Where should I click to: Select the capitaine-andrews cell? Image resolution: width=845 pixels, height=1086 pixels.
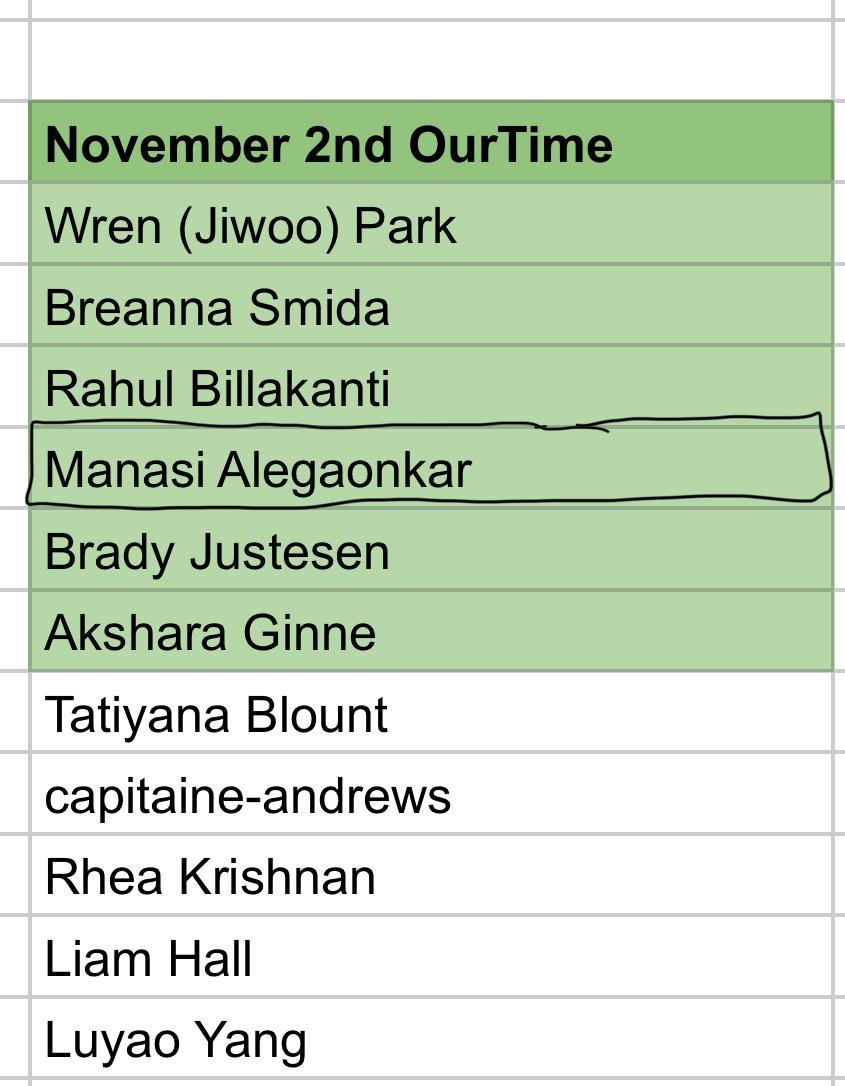click(430, 795)
